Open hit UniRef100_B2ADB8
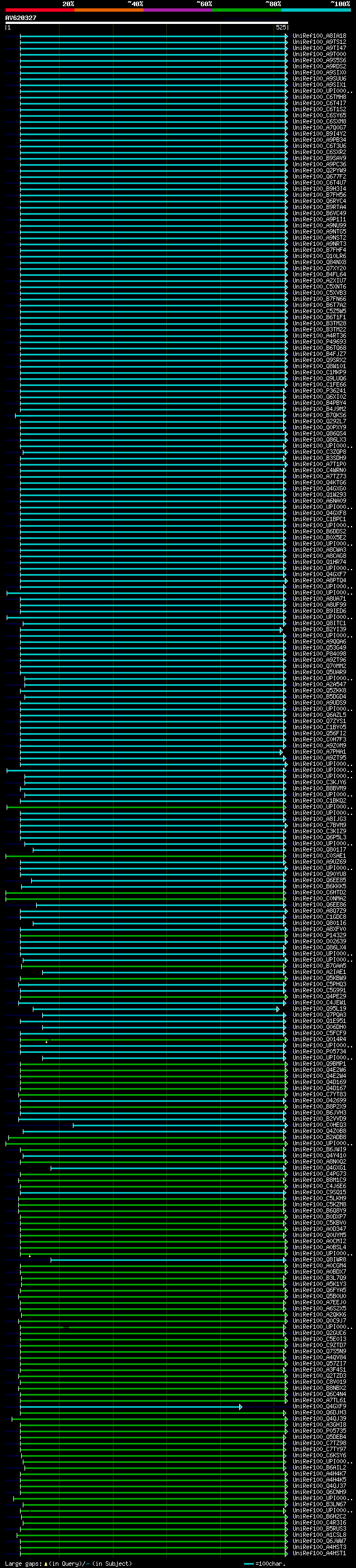The height and width of the screenshot is (1568, 356). click(319, 1137)
